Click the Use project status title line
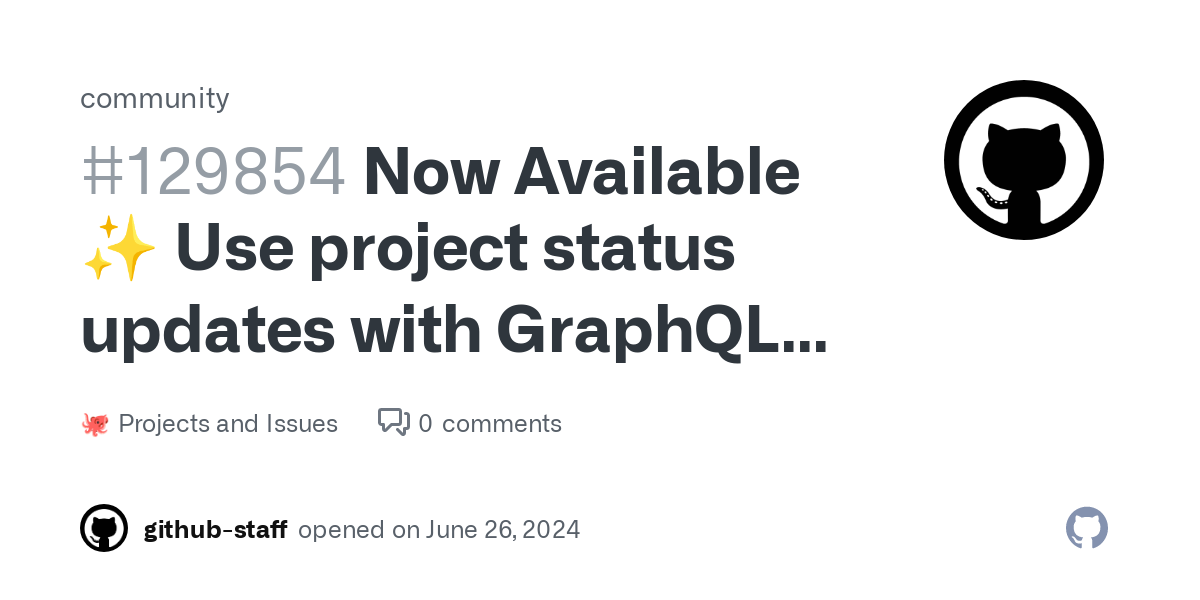This screenshot has width=1200, height=600. click(x=456, y=250)
